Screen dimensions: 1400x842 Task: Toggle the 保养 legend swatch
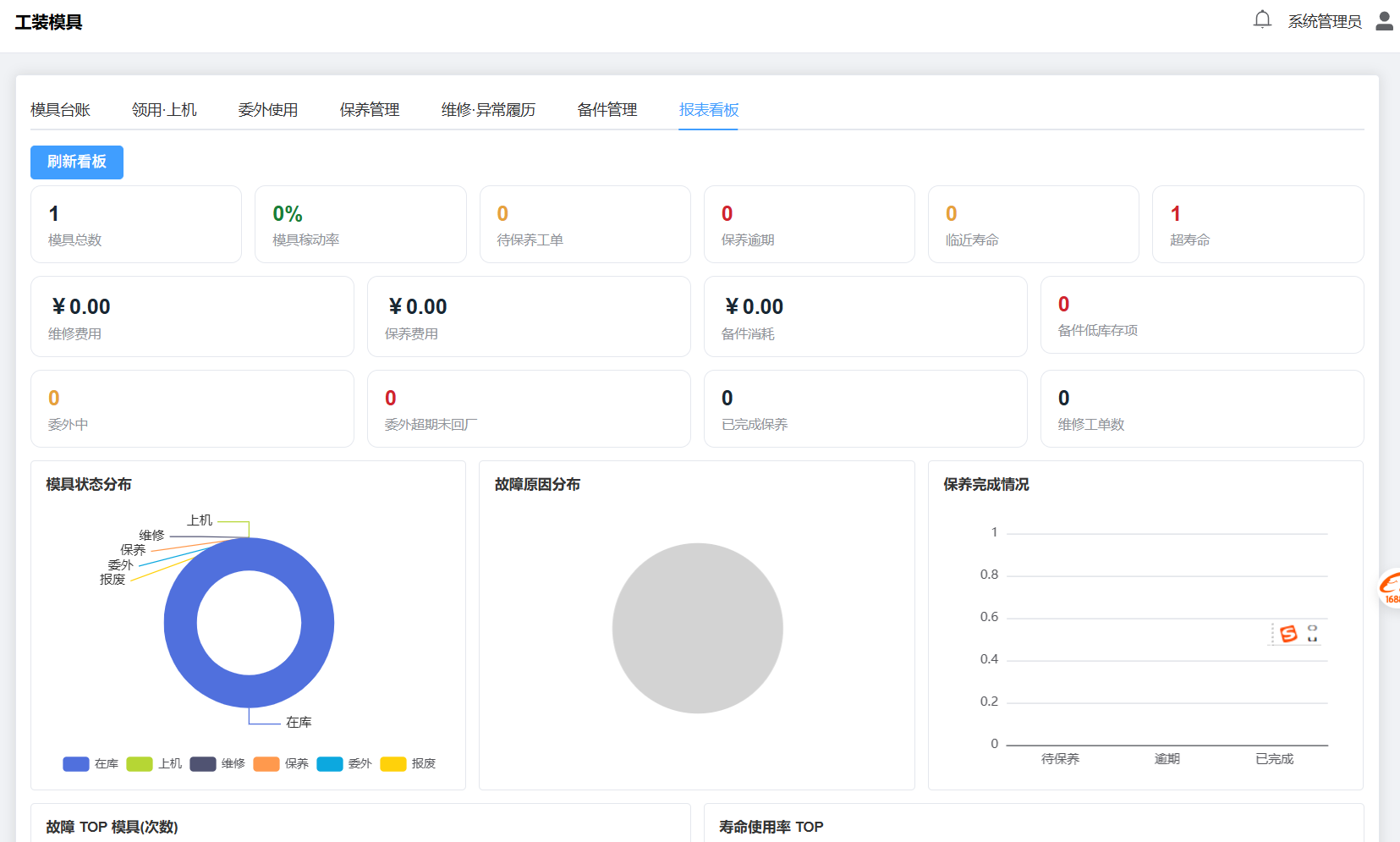[x=266, y=764]
